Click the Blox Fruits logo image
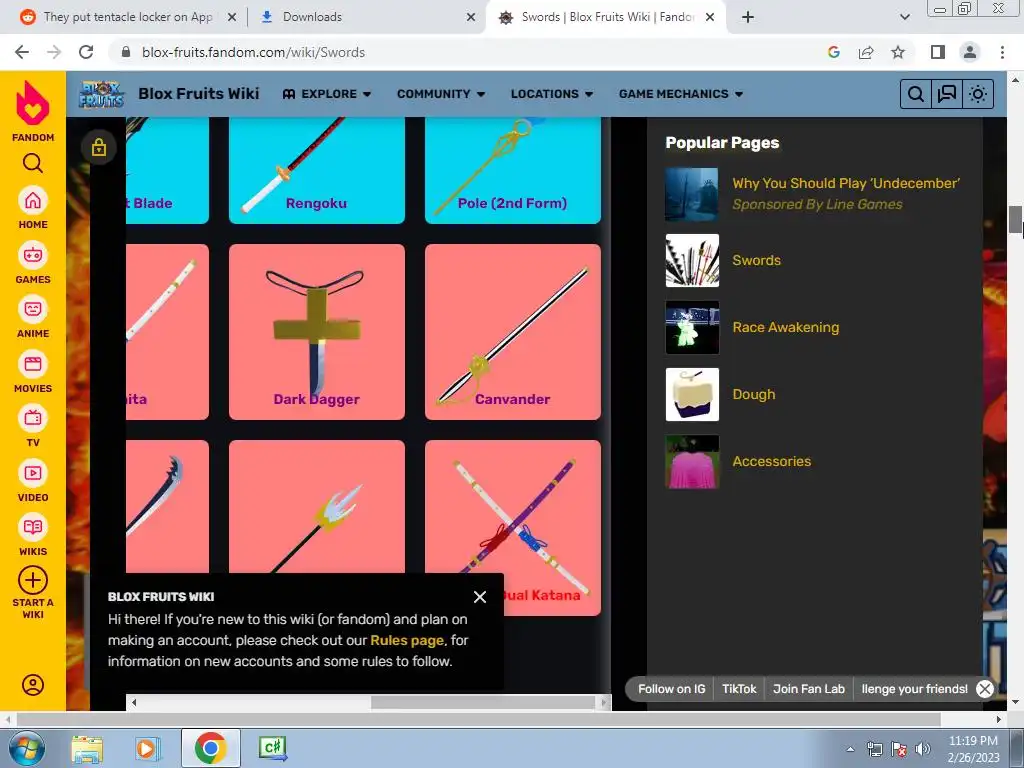 [x=101, y=94]
